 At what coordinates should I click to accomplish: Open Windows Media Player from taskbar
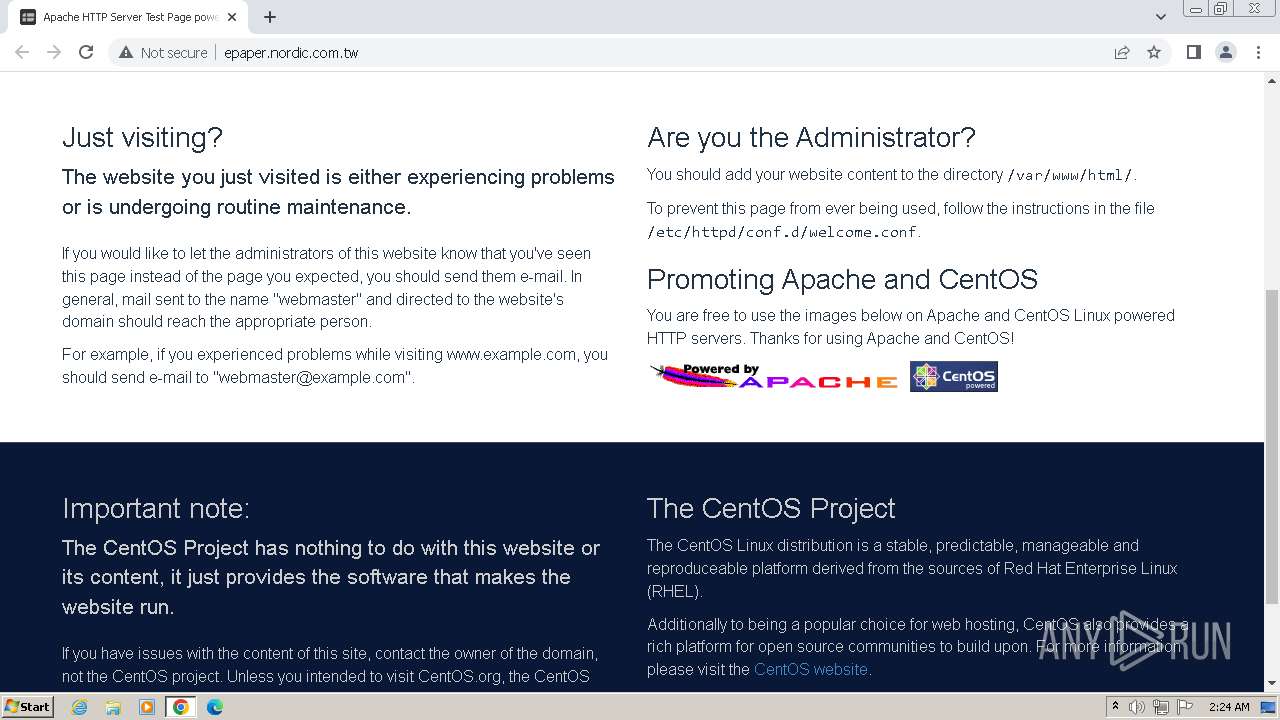click(147, 707)
